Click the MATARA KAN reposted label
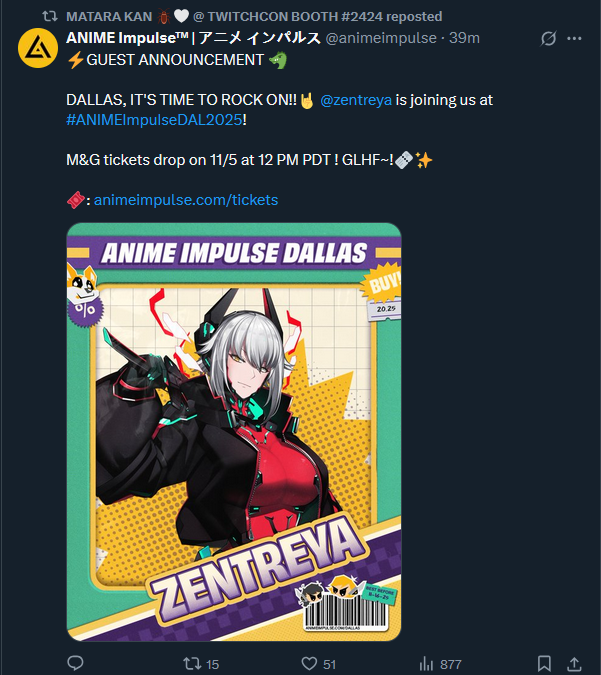Viewport: 601px width, 675px height. (x=254, y=16)
